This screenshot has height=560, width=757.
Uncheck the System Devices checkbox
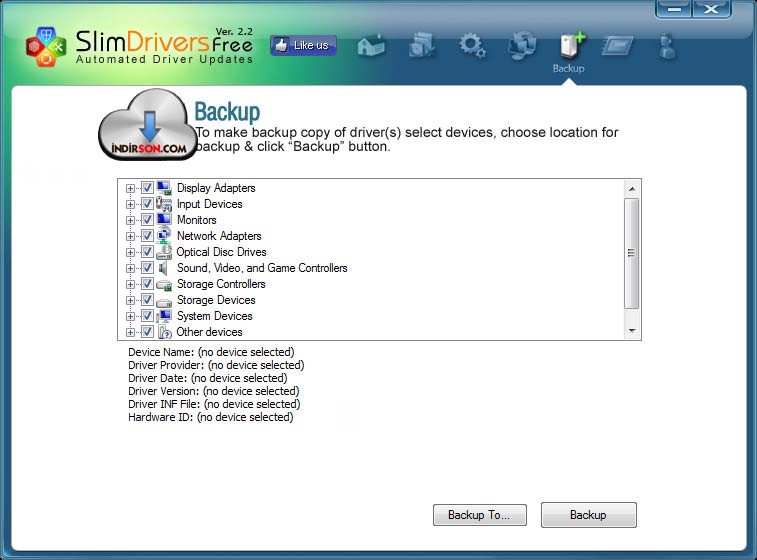point(147,316)
